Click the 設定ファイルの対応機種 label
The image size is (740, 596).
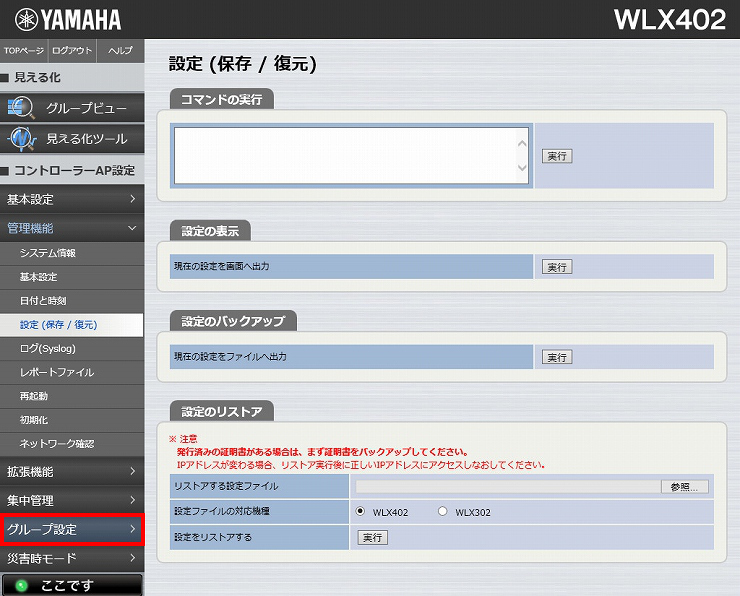(x=222, y=511)
